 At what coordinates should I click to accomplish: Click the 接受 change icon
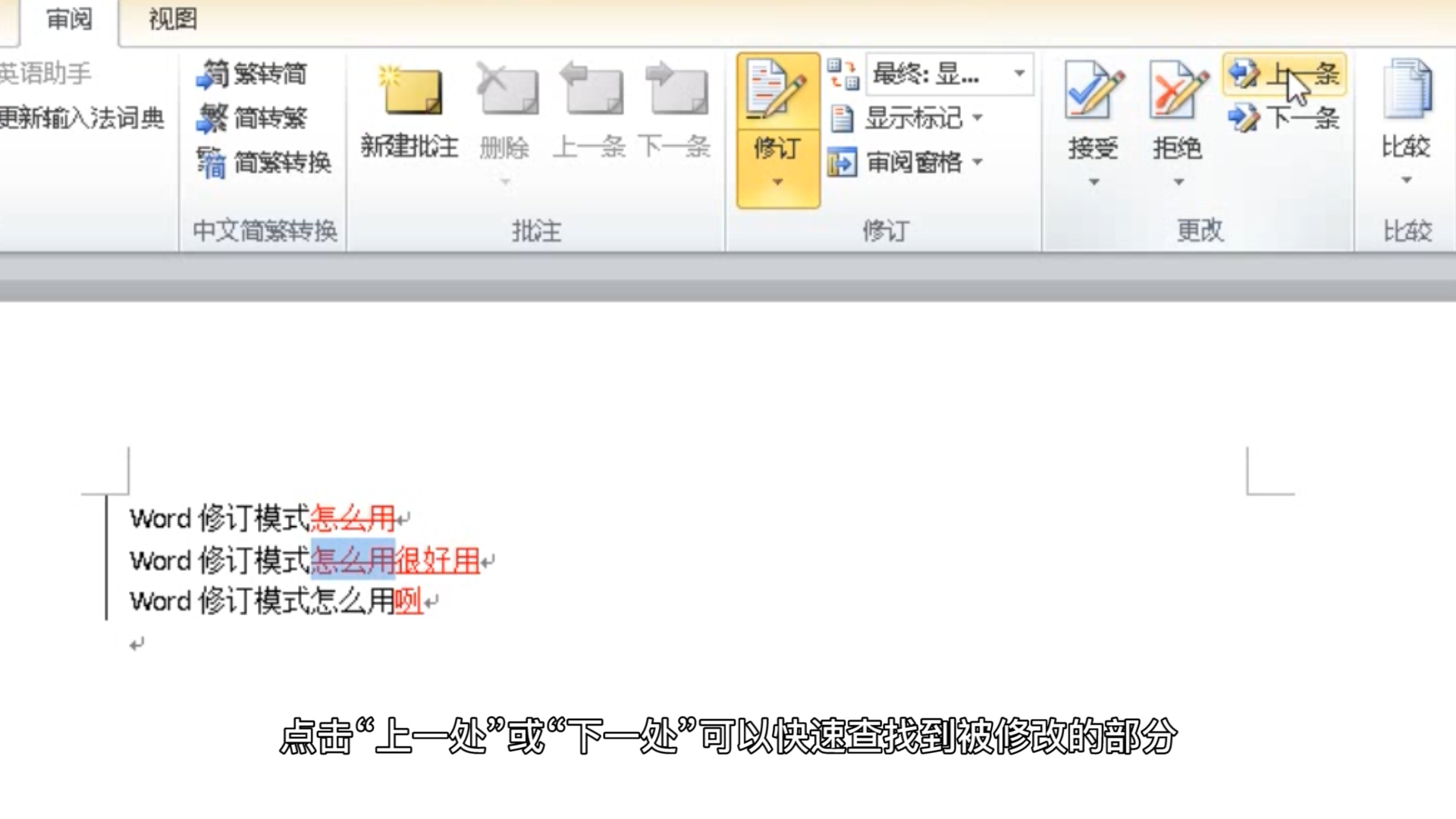tap(1094, 91)
